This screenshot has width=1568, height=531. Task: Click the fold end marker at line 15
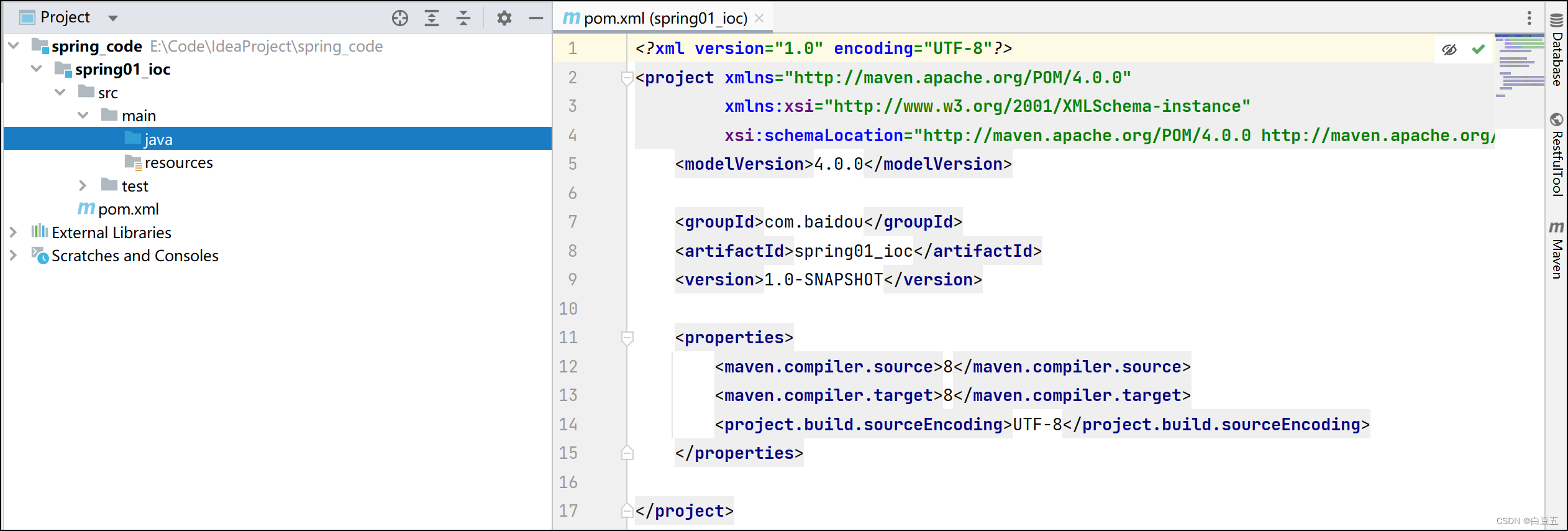click(x=627, y=453)
